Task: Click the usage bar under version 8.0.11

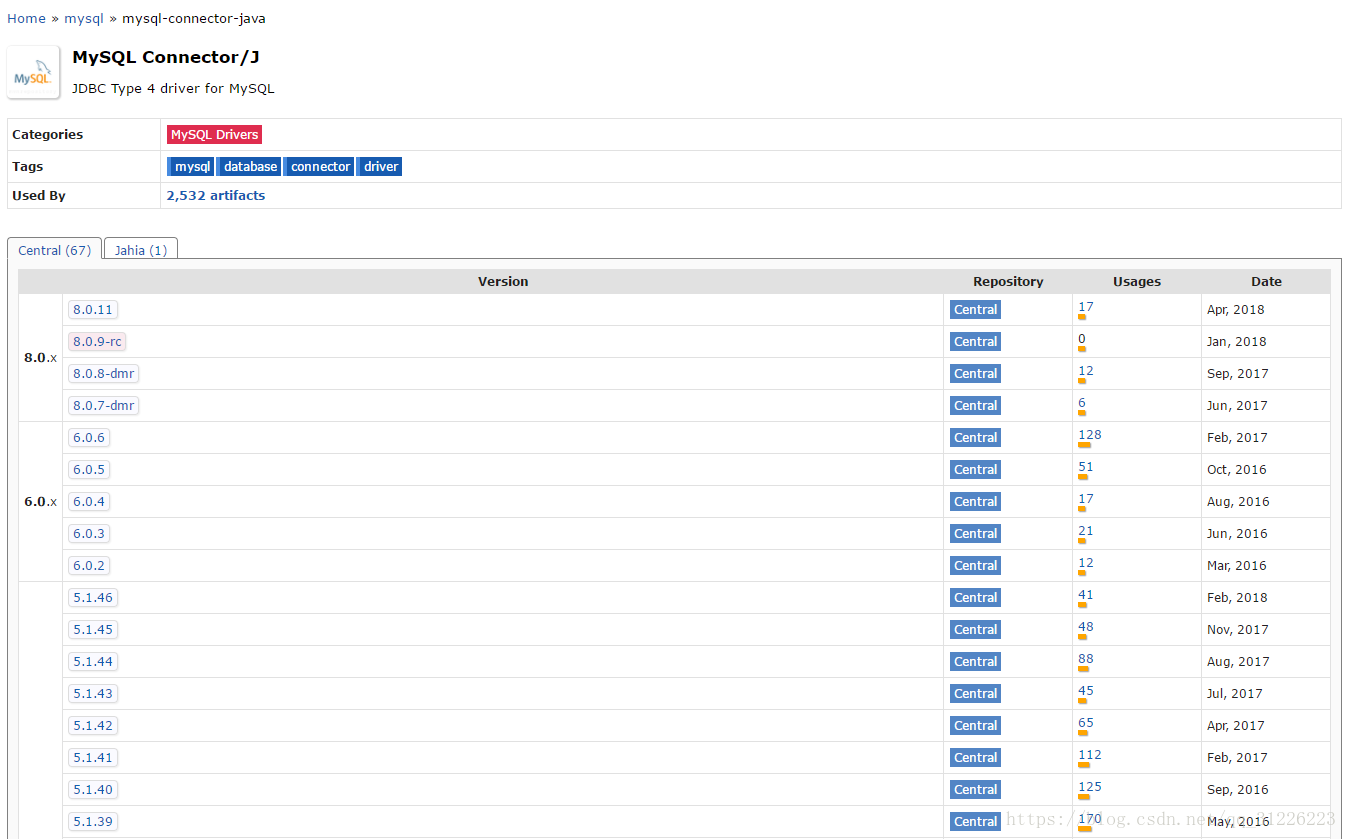Action: 1082,315
